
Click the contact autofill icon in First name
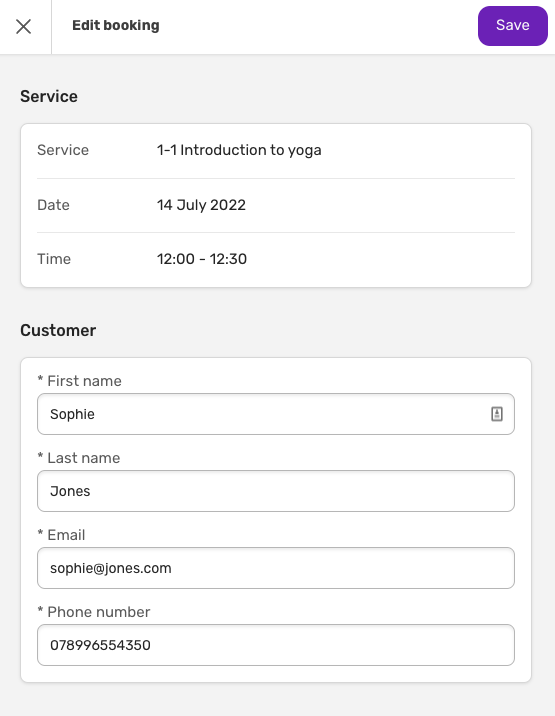[497, 414]
